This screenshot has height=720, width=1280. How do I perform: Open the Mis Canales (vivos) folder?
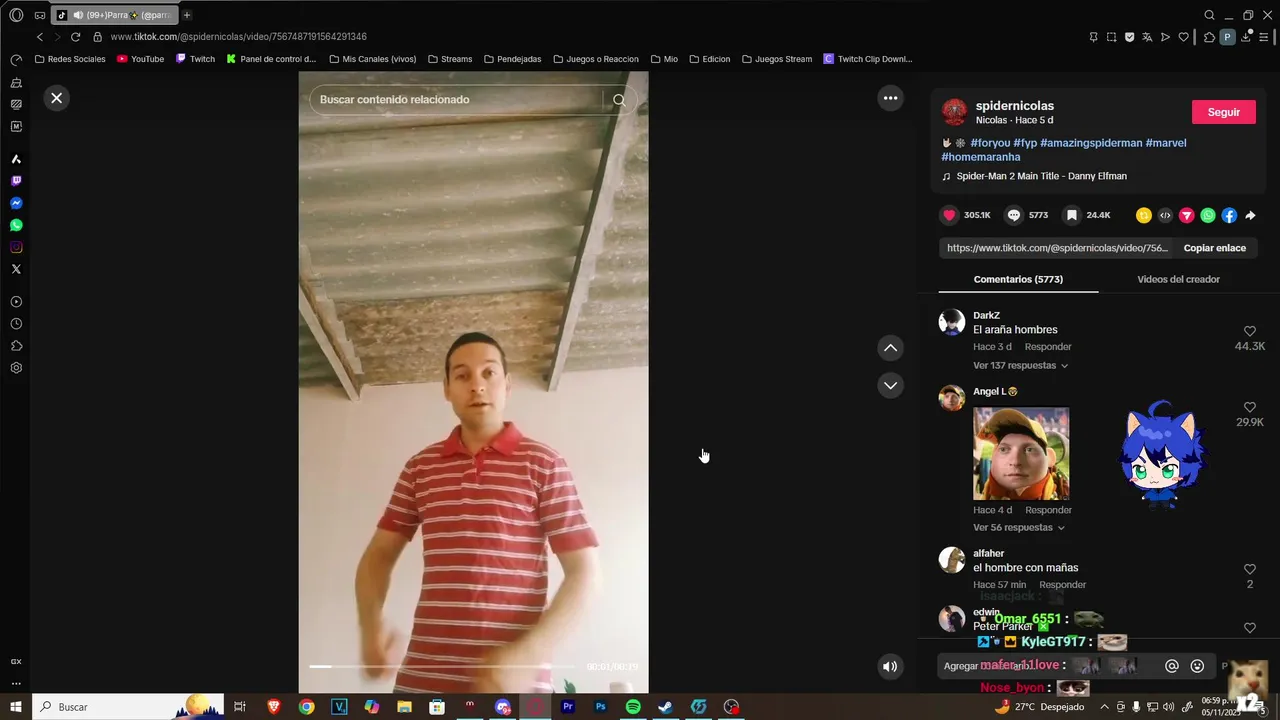(x=372, y=59)
